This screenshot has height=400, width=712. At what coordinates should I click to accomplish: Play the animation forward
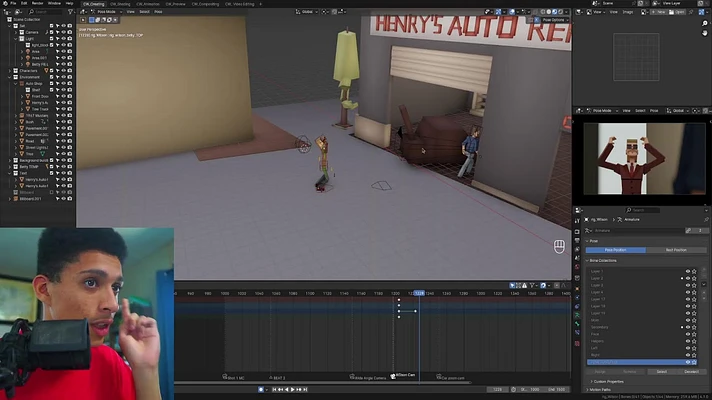(292, 389)
